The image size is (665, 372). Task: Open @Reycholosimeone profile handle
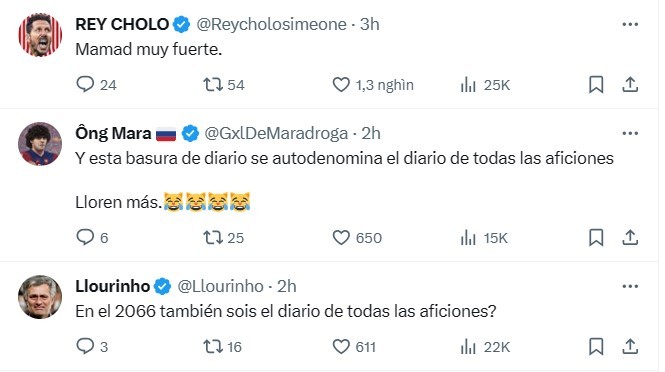click(x=271, y=24)
